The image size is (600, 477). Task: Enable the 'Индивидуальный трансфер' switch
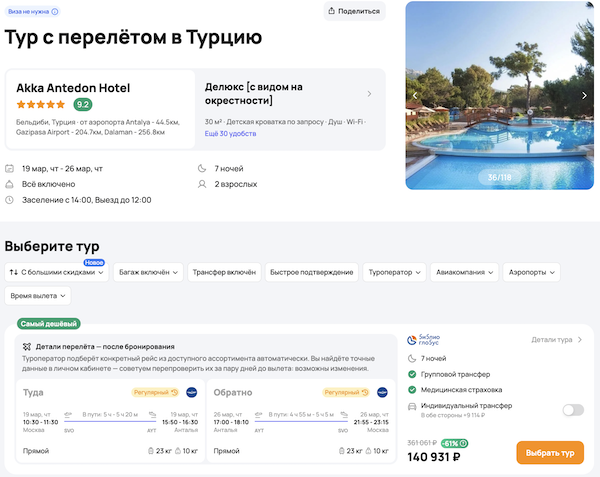[573, 410]
